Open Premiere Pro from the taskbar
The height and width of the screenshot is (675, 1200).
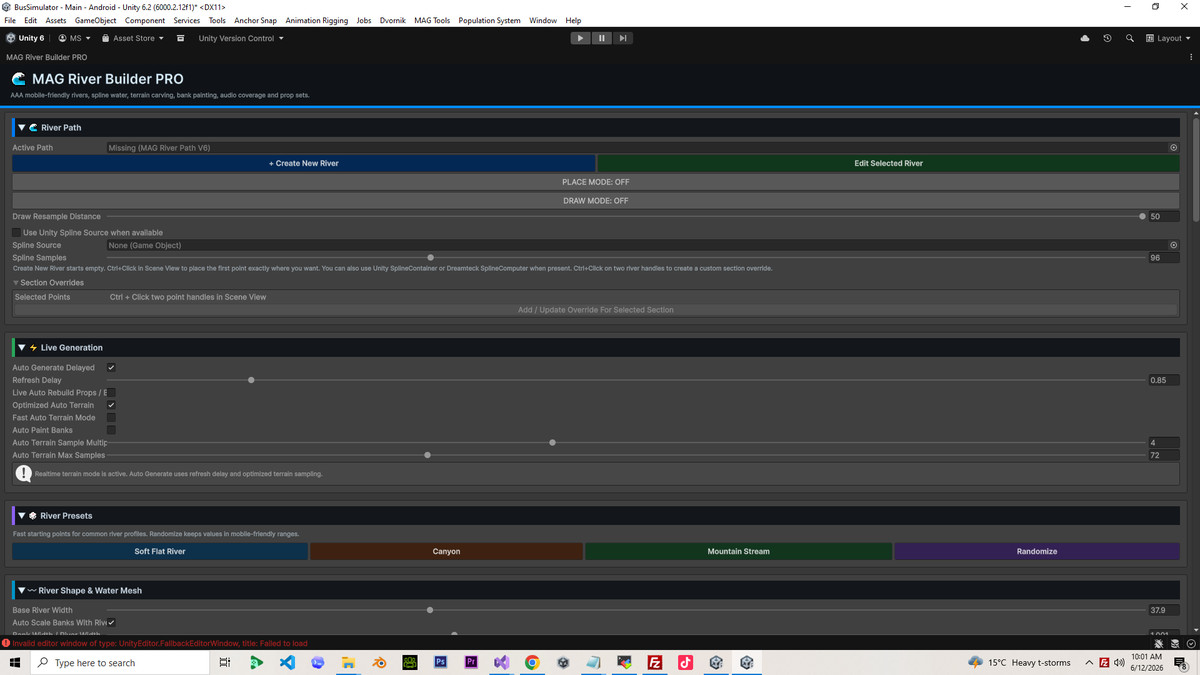tap(471, 662)
